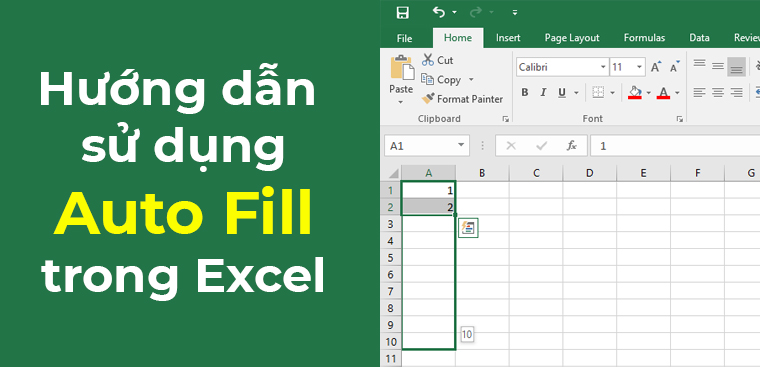Switch to the Insert tab
The height and width of the screenshot is (367, 760).
508,38
